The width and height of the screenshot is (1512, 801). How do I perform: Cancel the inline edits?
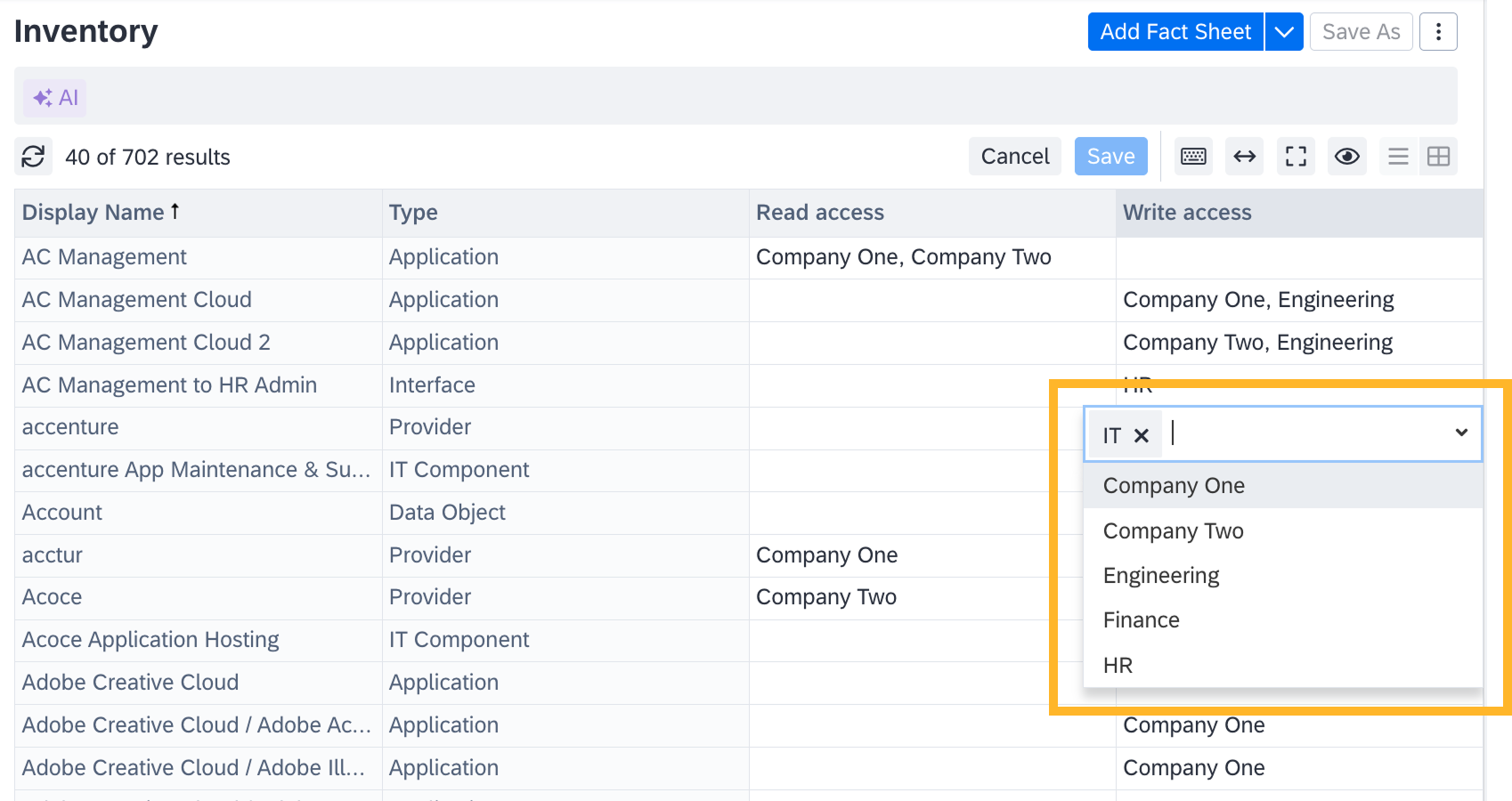tap(1014, 157)
